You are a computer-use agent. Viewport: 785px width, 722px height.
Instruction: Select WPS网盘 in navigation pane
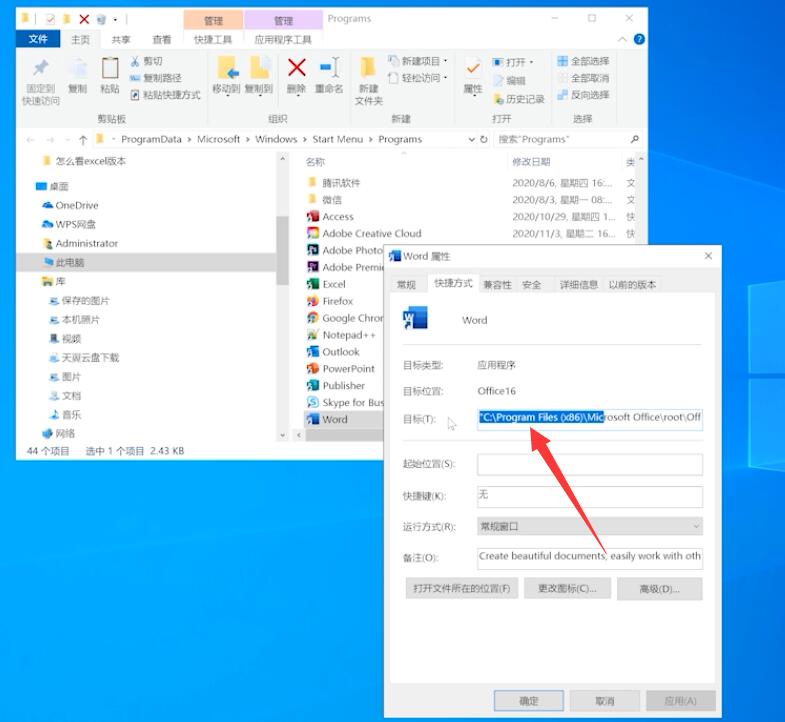point(69,224)
